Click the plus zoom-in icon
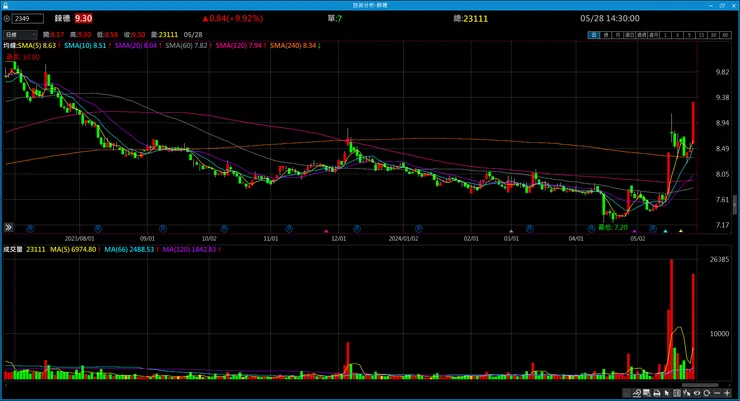Image resolution: width=740 pixels, height=401 pixels. pos(727,393)
